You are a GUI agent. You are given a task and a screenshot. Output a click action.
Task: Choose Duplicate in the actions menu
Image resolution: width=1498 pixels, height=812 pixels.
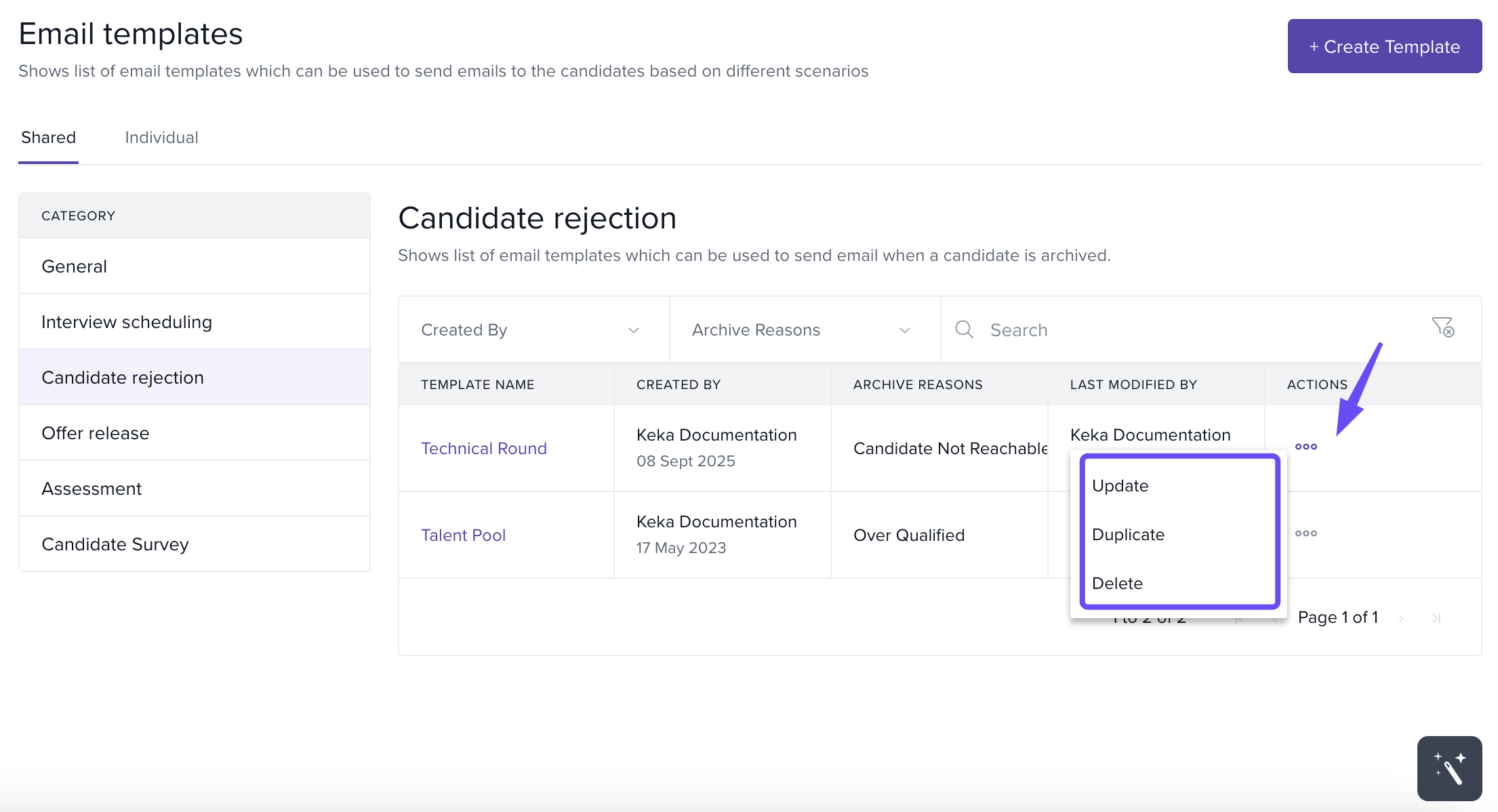(1128, 535)
